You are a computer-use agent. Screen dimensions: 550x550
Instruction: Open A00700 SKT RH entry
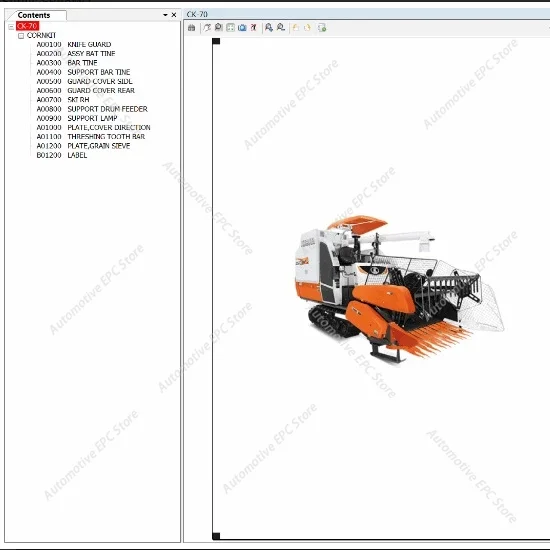(x=63, y=100)
